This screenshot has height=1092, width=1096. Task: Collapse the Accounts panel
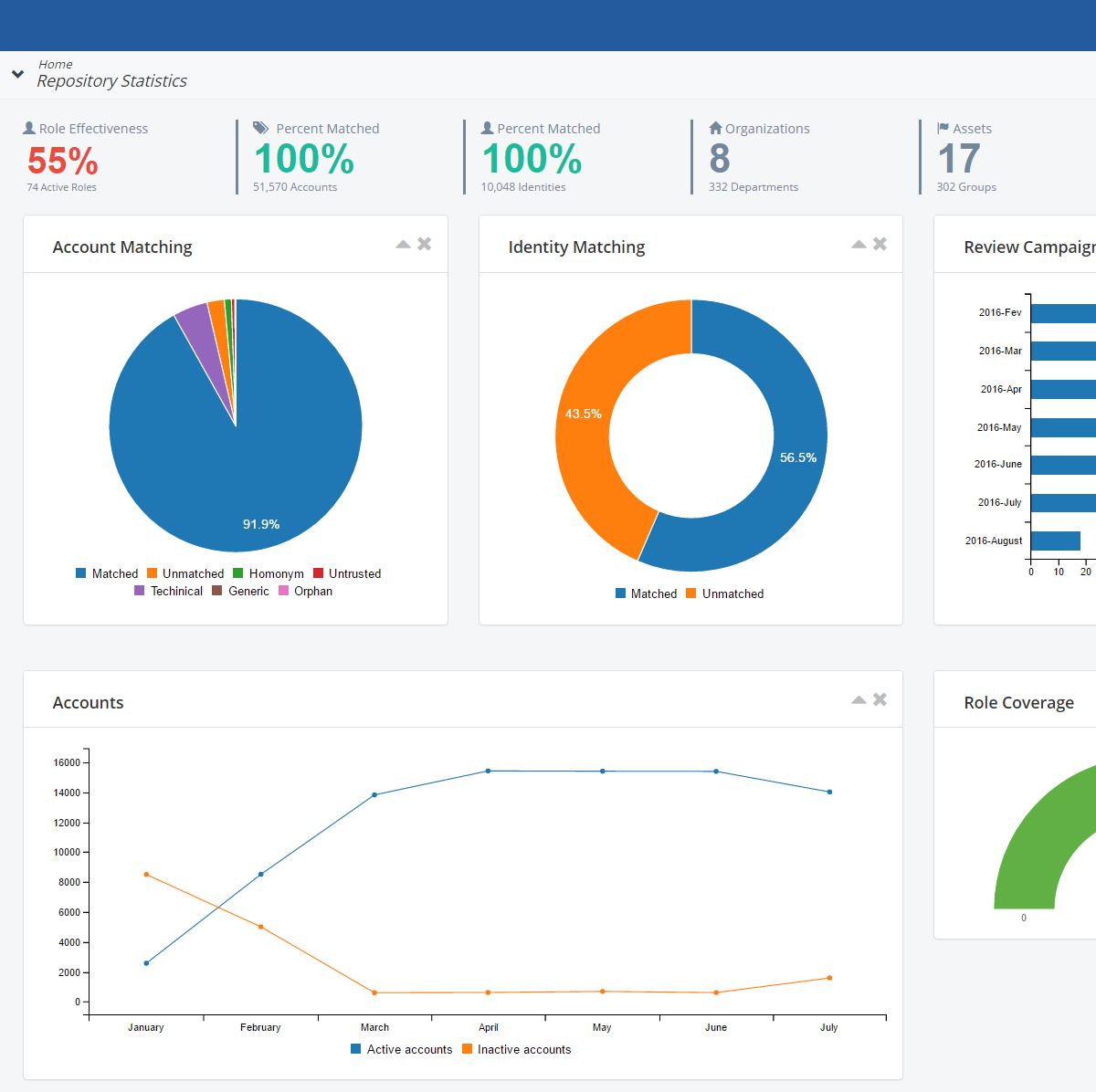pos(859,699)
